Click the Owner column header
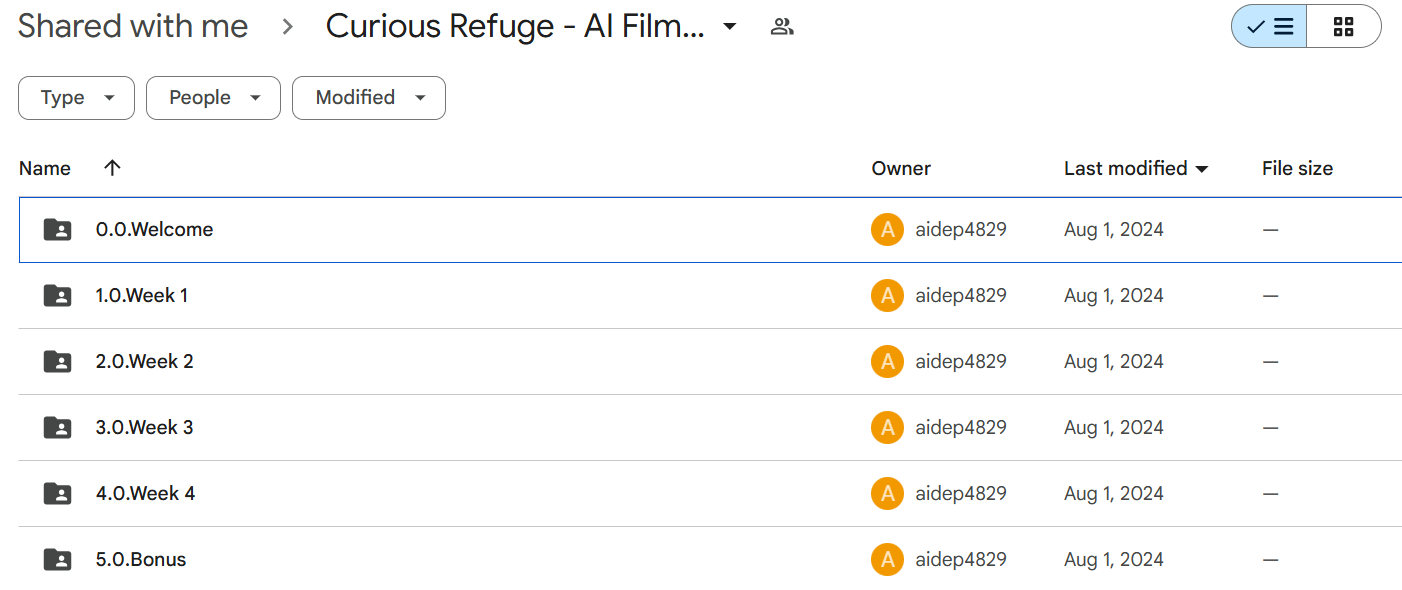The width and height of the screenshot is (1402, 590). (x=901, y=168)
